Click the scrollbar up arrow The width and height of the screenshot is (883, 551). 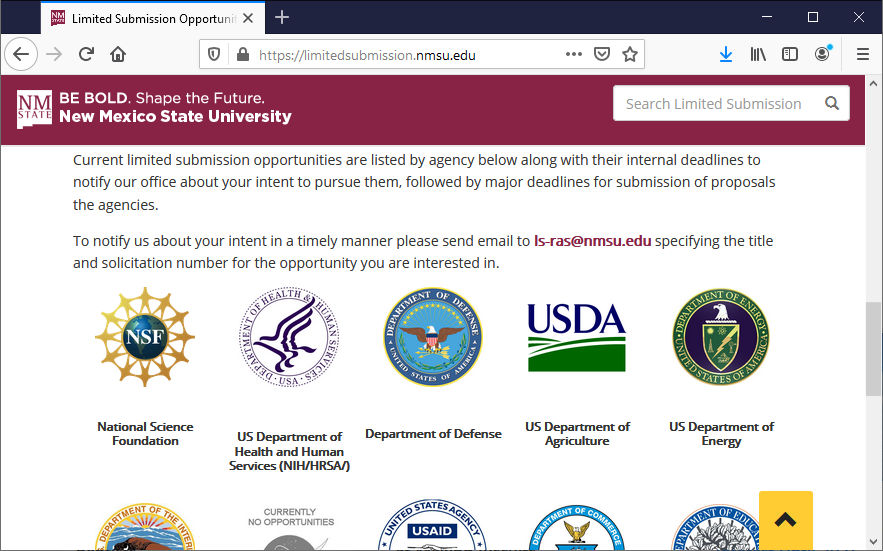(873, 83)
